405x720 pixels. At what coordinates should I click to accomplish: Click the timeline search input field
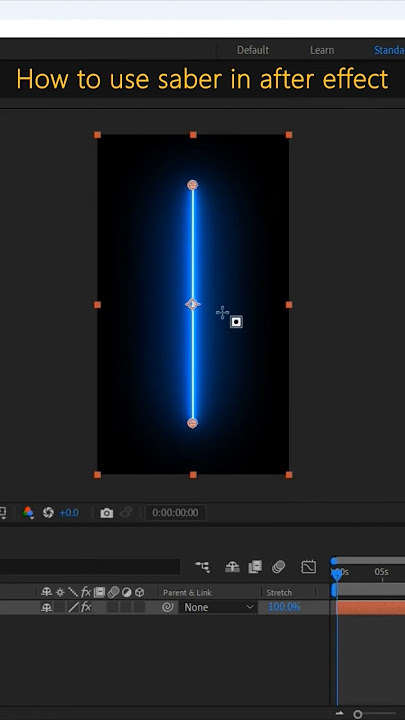(90, 567)
